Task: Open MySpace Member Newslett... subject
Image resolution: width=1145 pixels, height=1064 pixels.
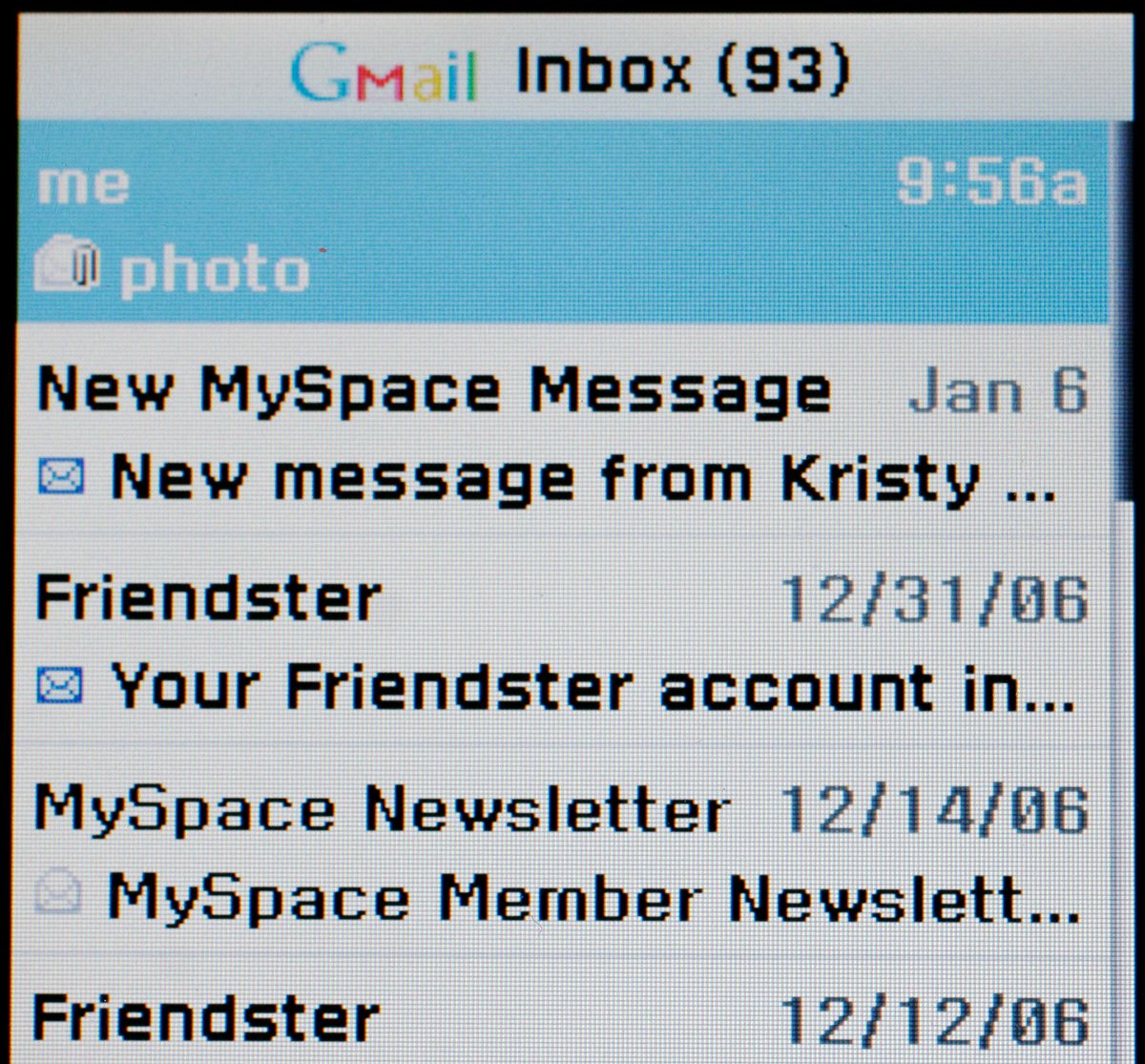Action: click(x=593, y=899)
